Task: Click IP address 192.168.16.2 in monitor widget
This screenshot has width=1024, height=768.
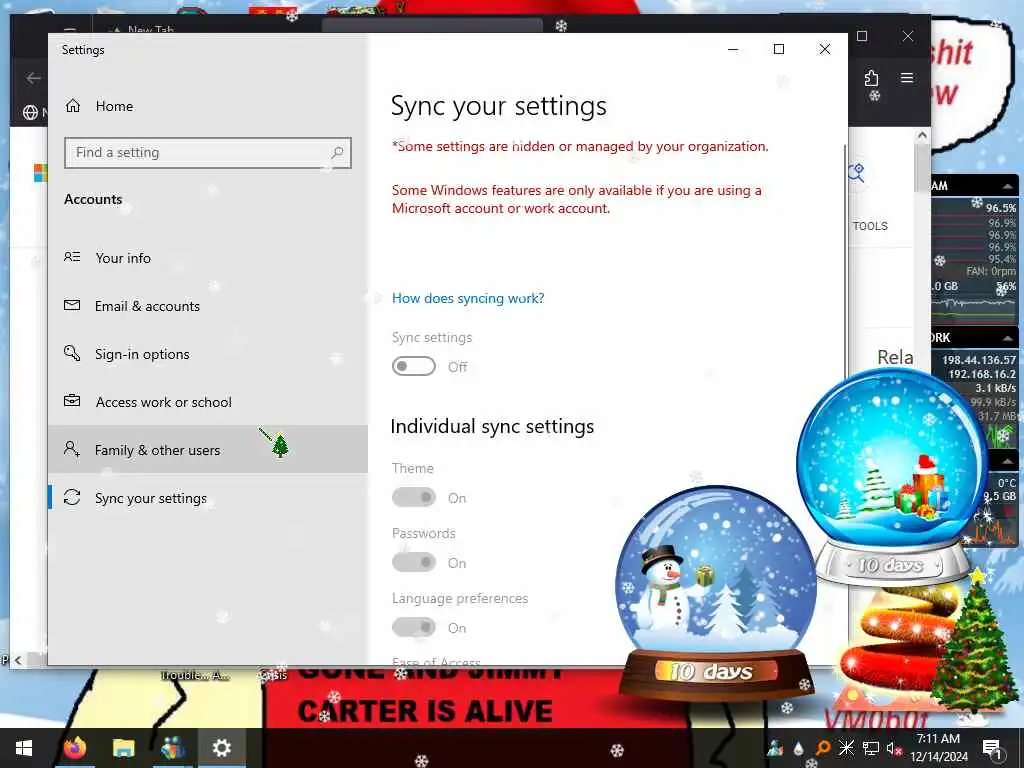Action: pos(982,374)
